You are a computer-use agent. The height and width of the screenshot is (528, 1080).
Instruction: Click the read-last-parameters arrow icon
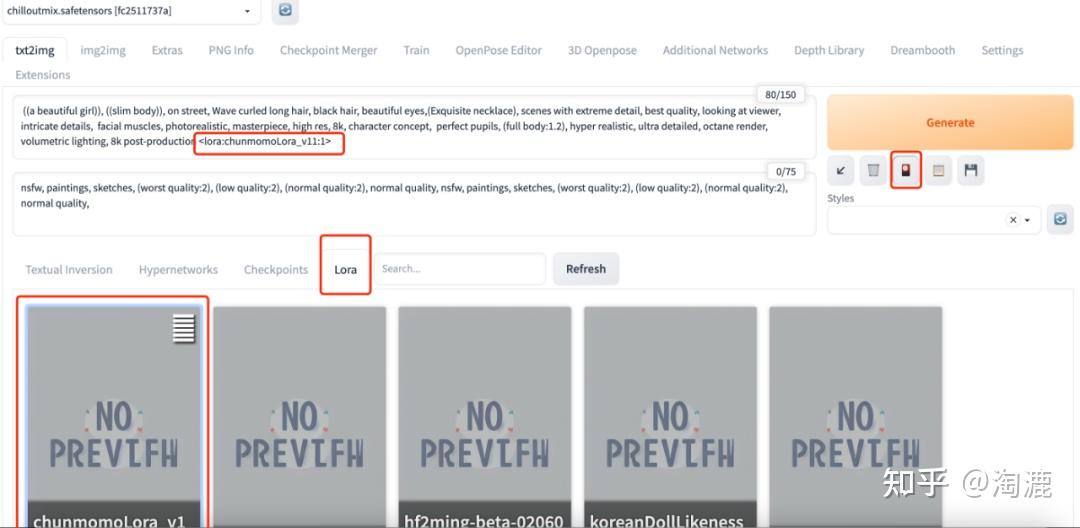coord(840,170)
